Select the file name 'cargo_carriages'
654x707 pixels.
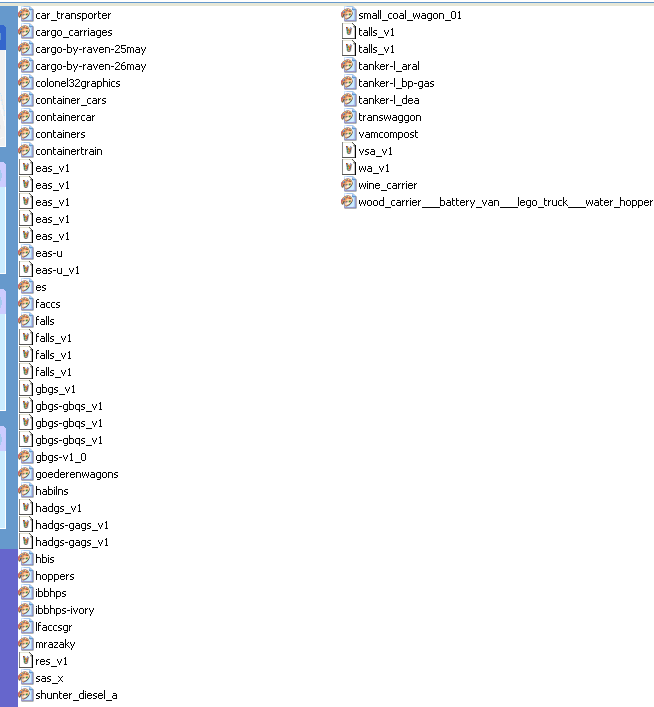click(74, 32)
